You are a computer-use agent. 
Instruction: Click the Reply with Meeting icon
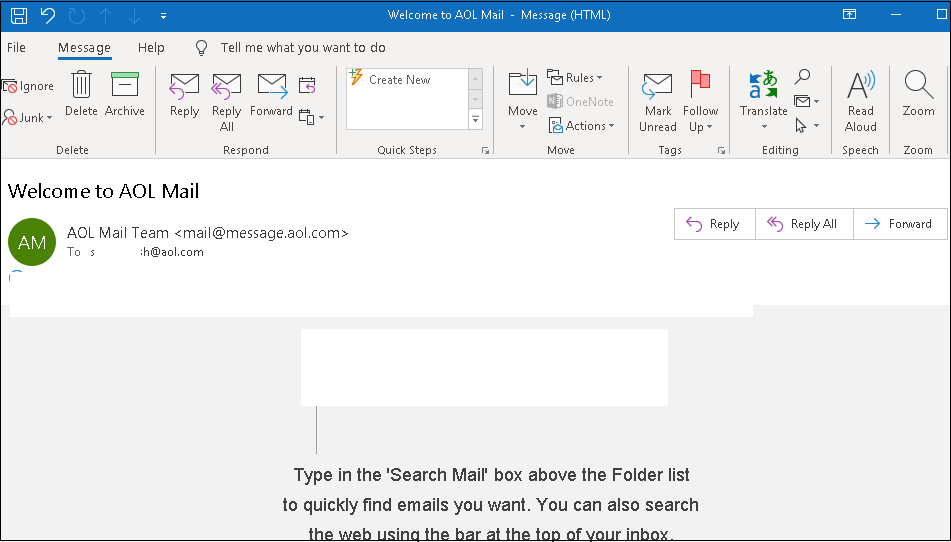(x=307, y=85)
